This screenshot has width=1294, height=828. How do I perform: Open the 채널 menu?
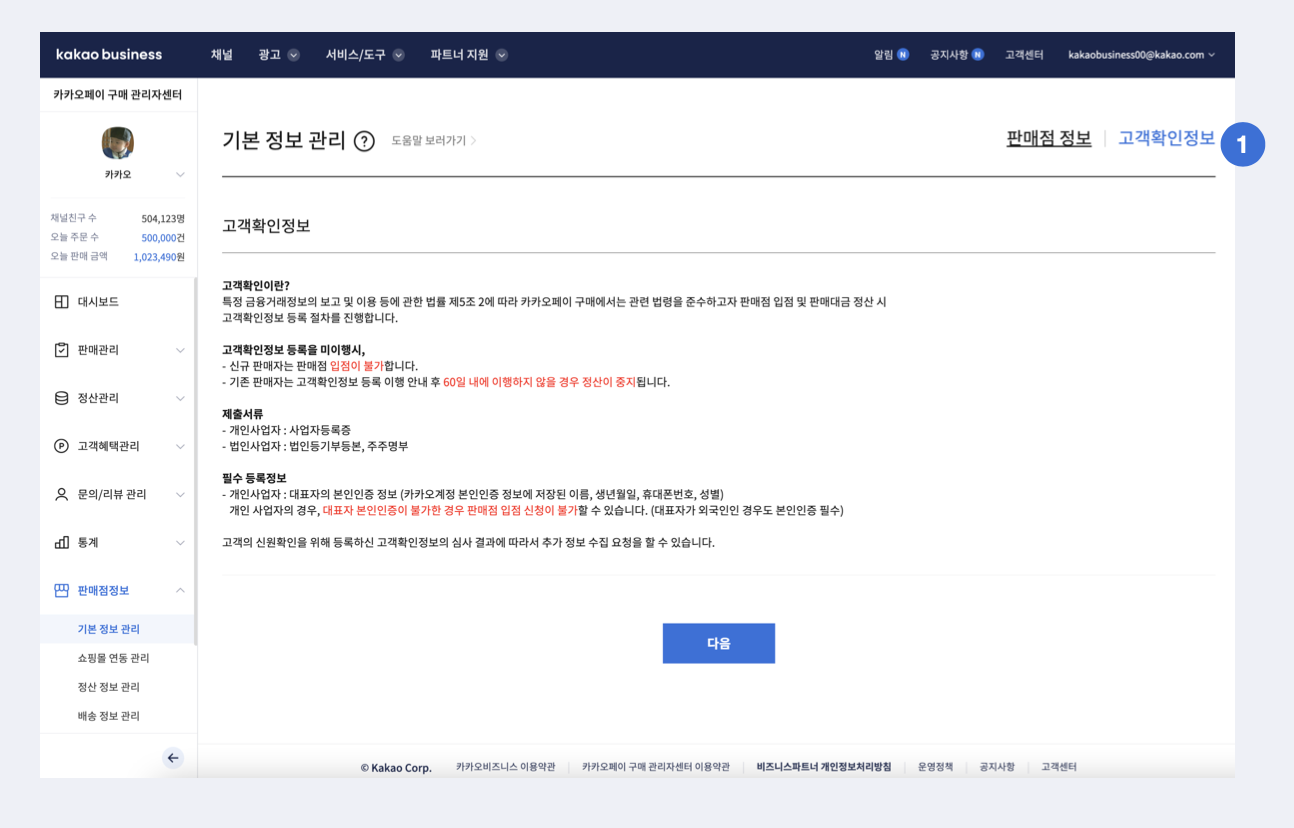tap(221, 55)
